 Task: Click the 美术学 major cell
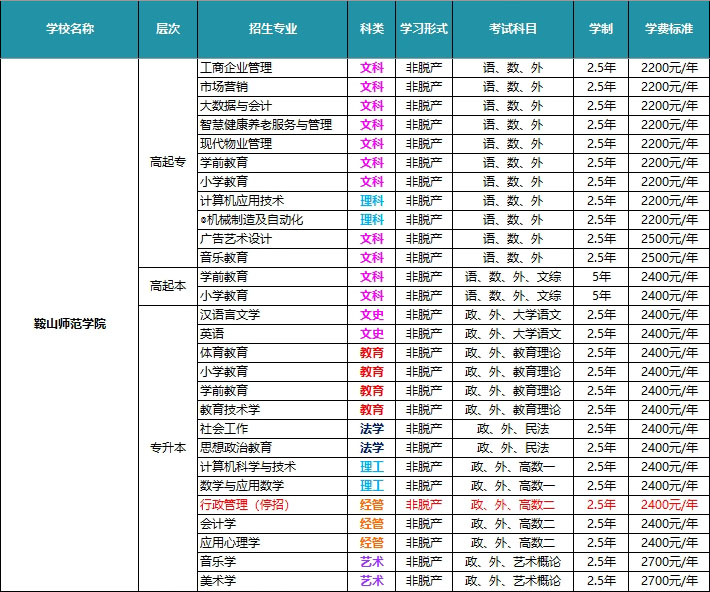point(273,581)
